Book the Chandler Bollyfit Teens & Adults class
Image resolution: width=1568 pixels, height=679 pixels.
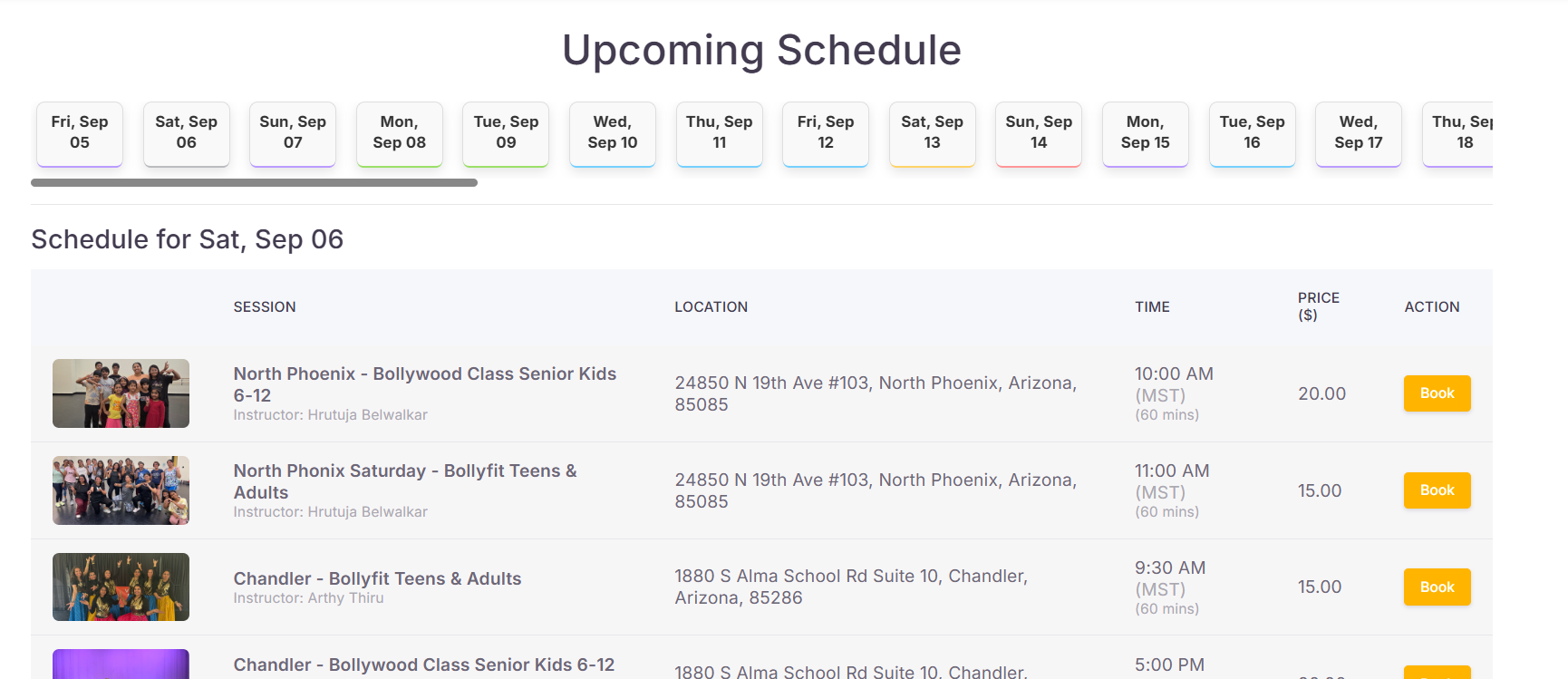click(x=1437, y=587)
